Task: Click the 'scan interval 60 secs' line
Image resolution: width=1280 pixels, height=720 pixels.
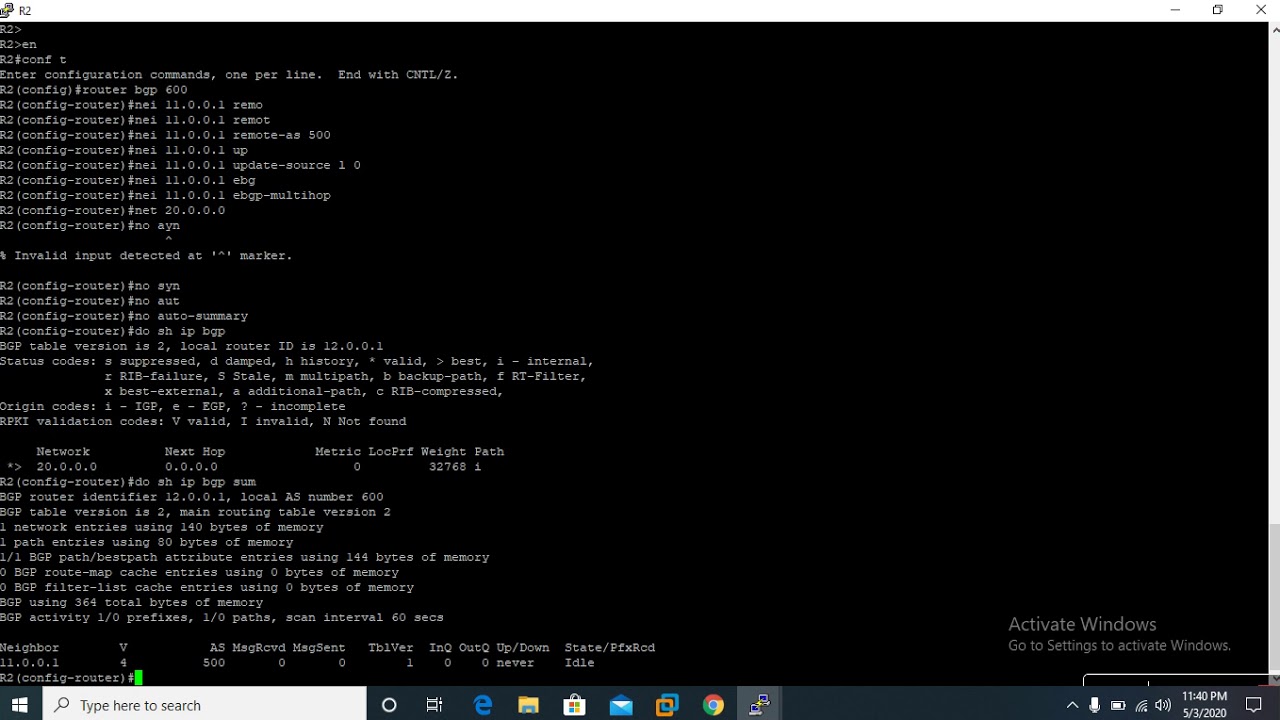Action: 222,618
